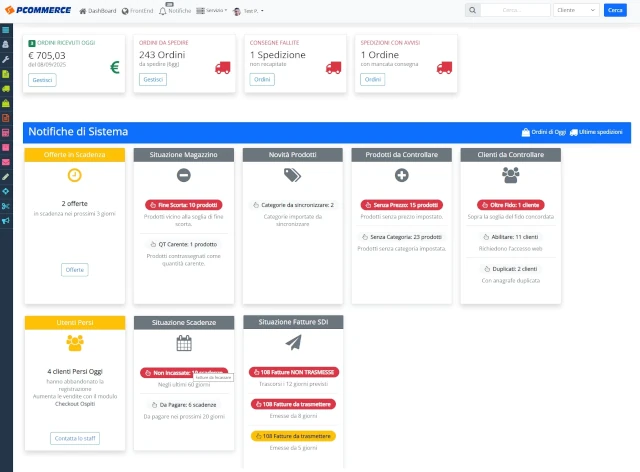Click red 108 Fatture da trasmettere badge
640x472 pixels.
(x=293, y=404)
